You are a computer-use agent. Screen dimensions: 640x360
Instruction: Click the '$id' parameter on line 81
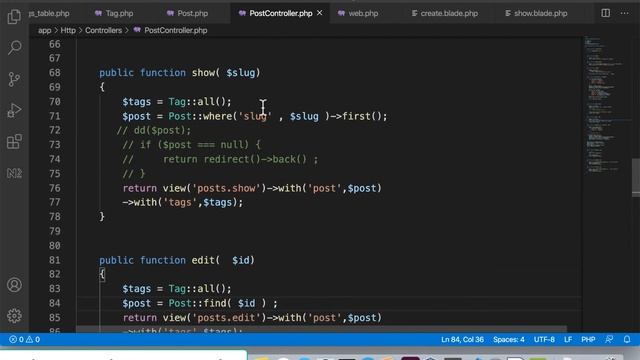point(241,260)
